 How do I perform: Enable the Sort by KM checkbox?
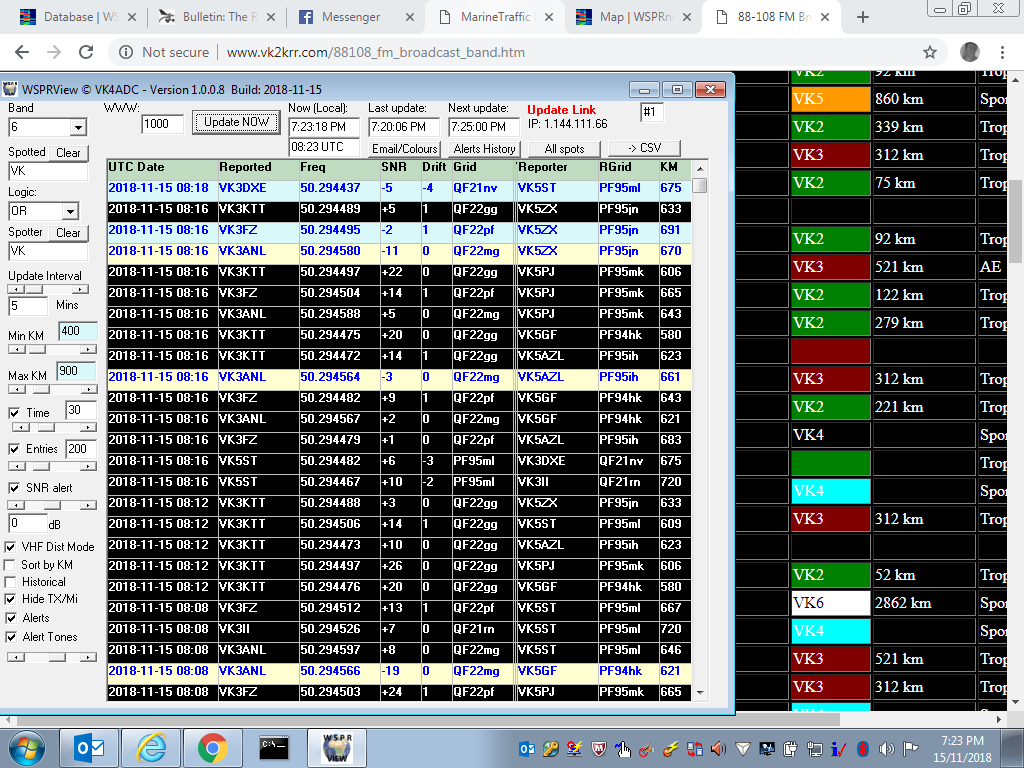coord(11,565)
